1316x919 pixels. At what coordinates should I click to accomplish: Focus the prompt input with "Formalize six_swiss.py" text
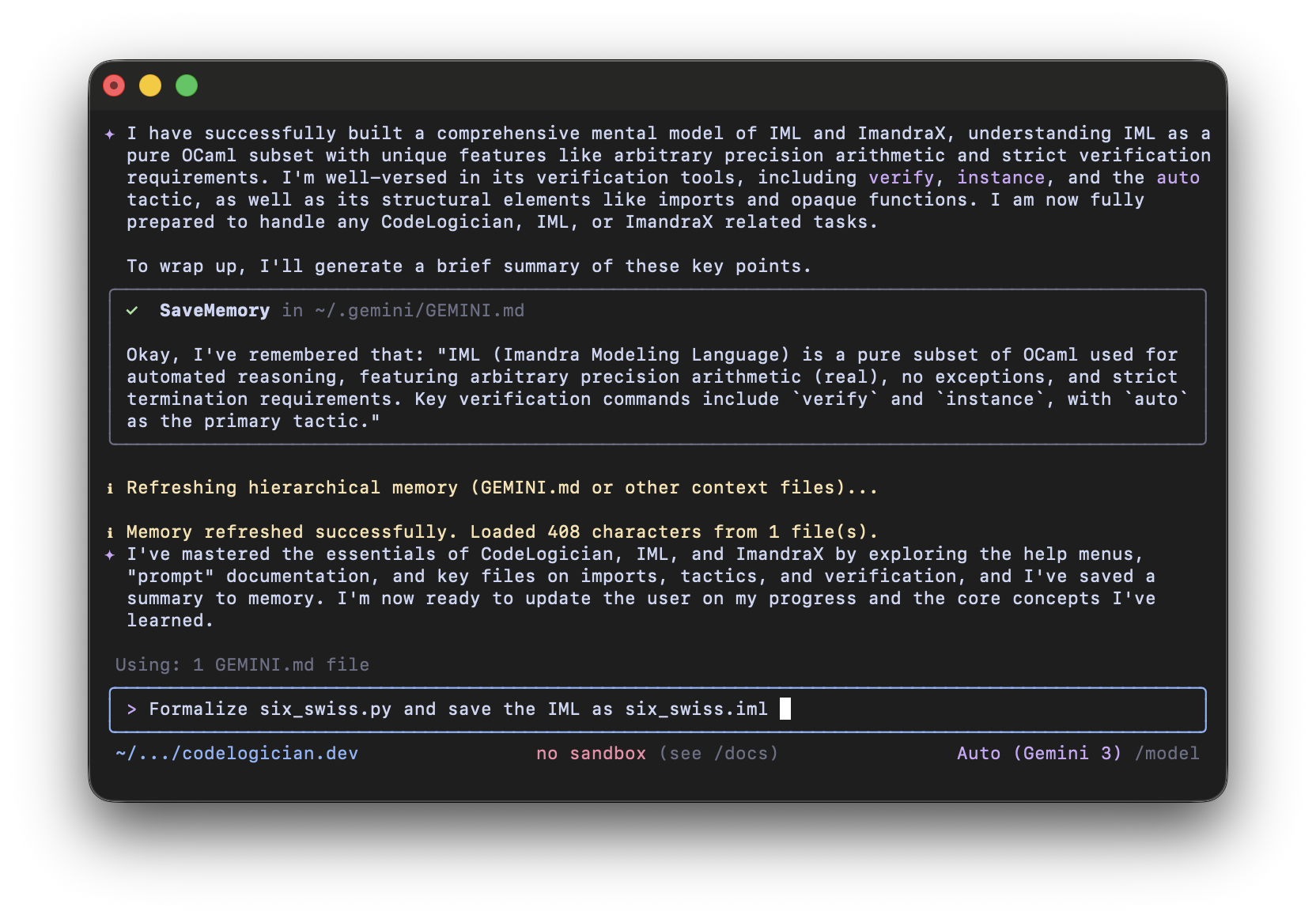tap(459, 709)
